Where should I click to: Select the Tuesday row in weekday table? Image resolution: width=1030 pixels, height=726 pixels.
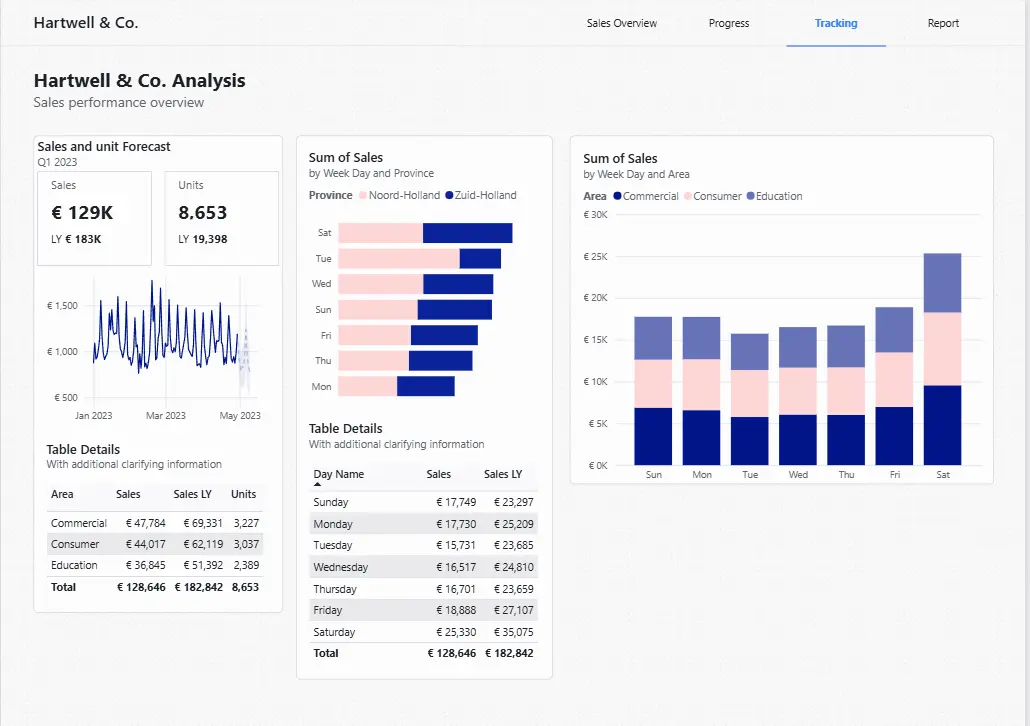click(x=424, y=545)
